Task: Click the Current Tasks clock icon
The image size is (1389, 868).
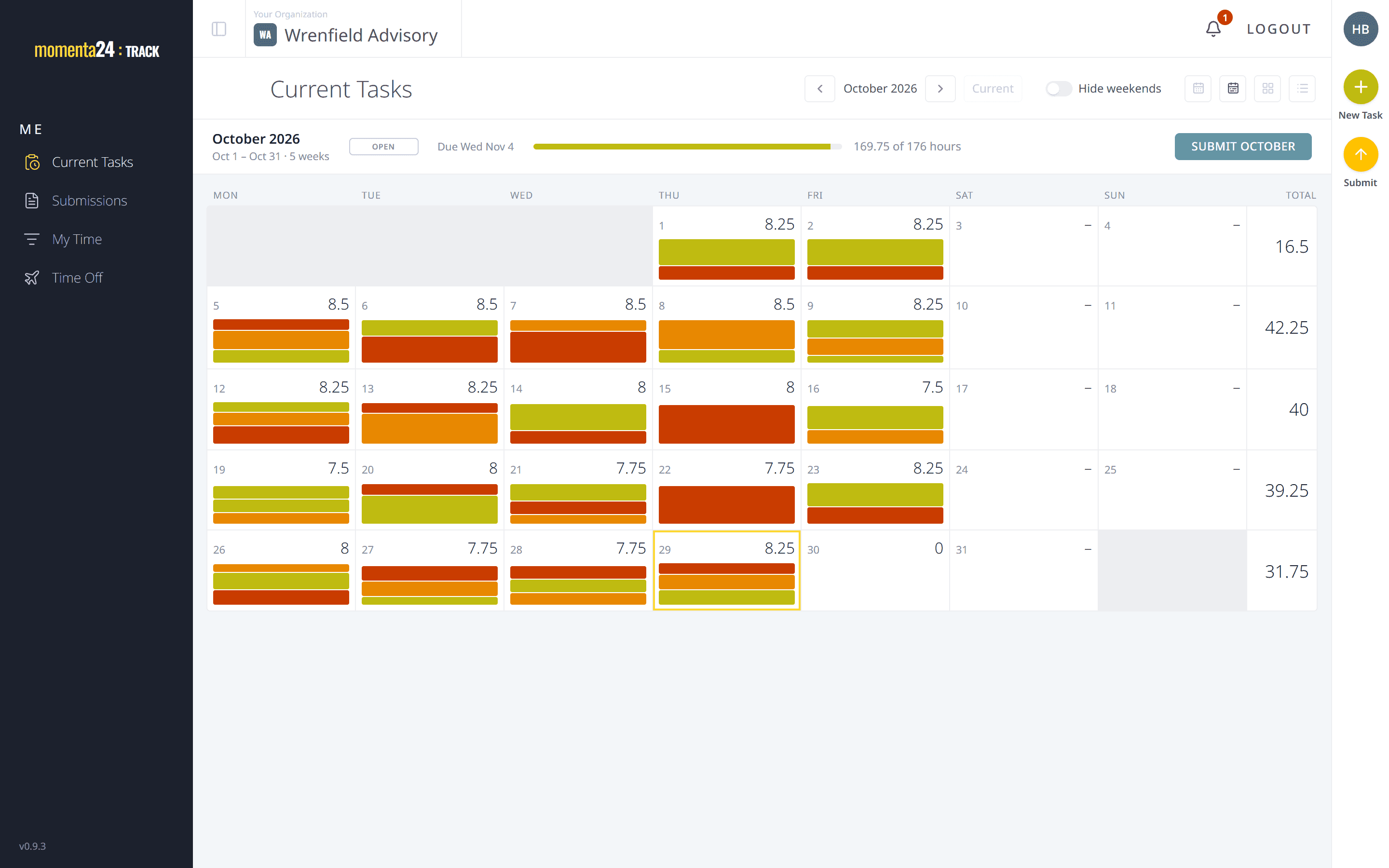Action: 32,163
